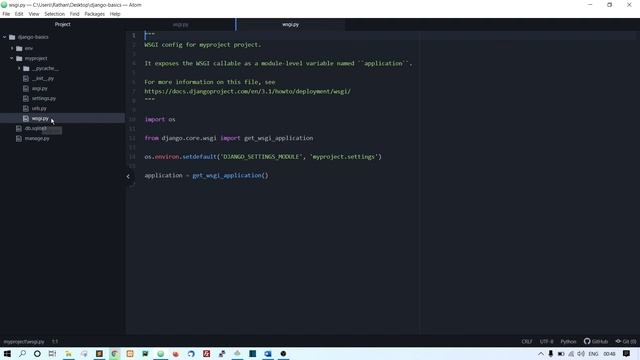Open the Windows Start menu
This screenshot has height=360, width=640.
7,354
